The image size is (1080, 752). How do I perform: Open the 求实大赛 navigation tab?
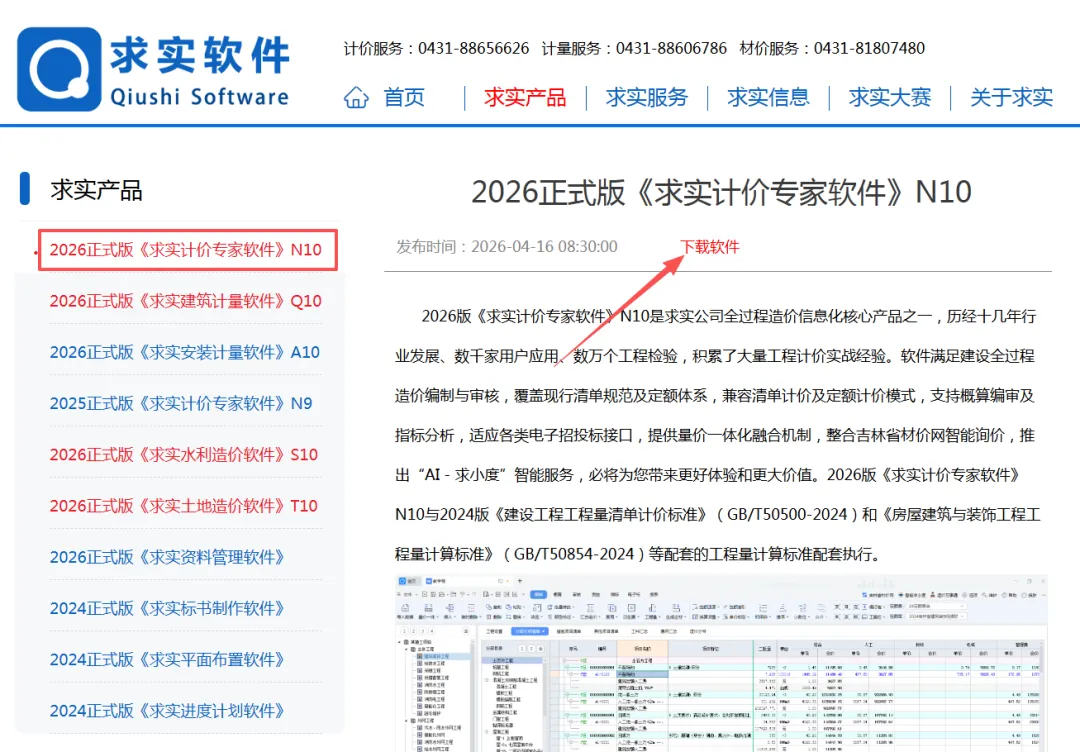click(x=890, y=97)
